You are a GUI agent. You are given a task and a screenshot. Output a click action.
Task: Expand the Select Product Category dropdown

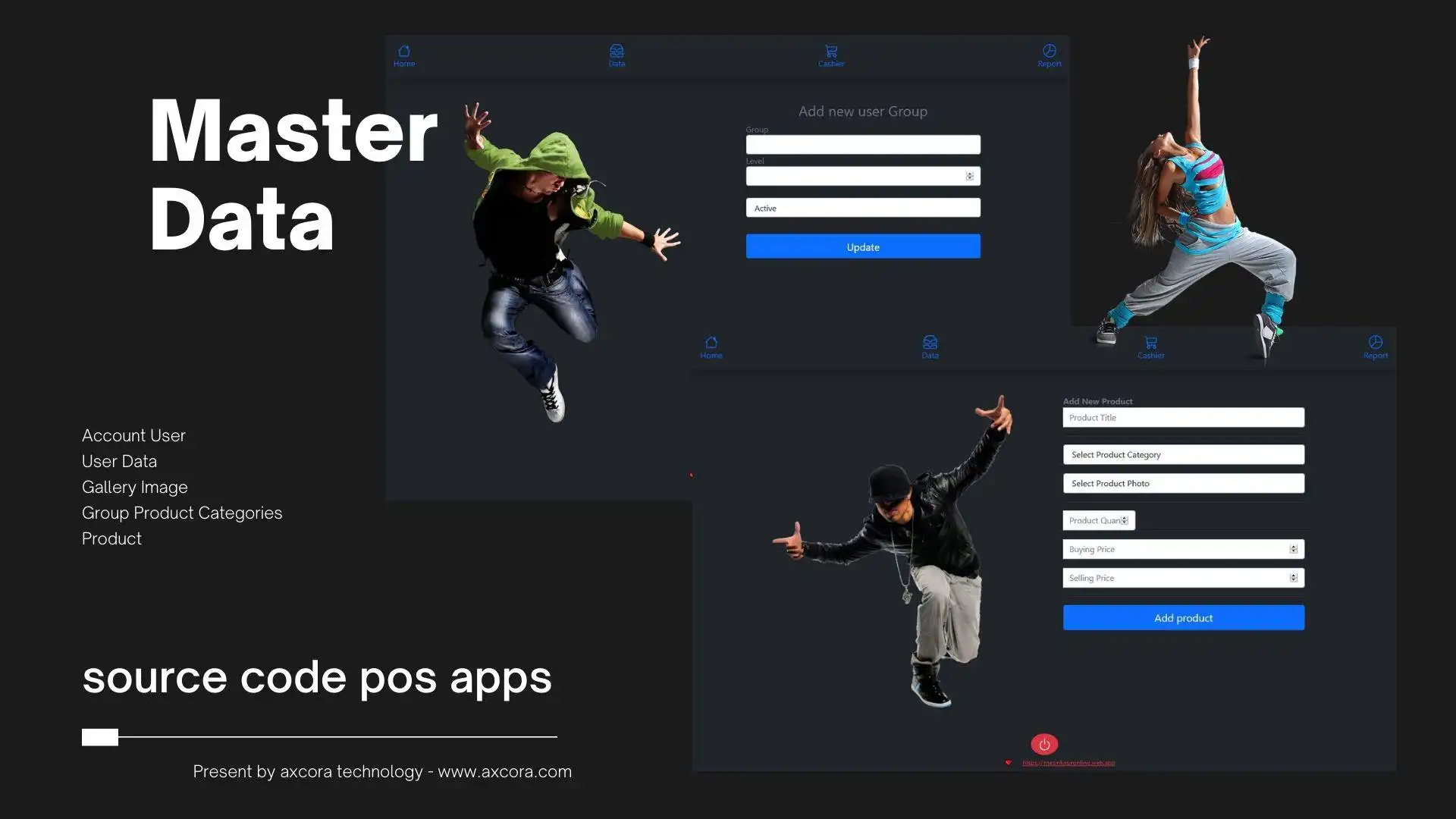(x=1184, y=454)
